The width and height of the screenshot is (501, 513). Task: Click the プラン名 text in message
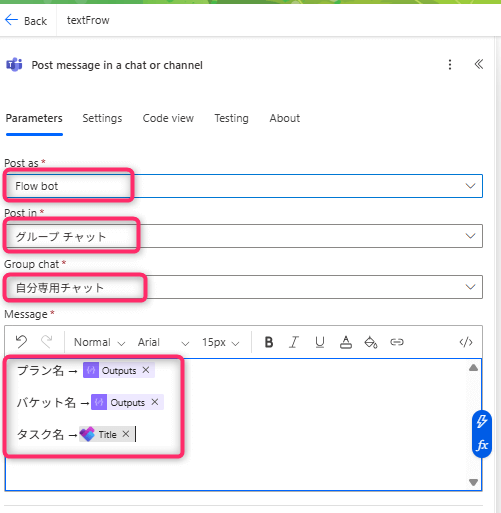tap(40, 370)
